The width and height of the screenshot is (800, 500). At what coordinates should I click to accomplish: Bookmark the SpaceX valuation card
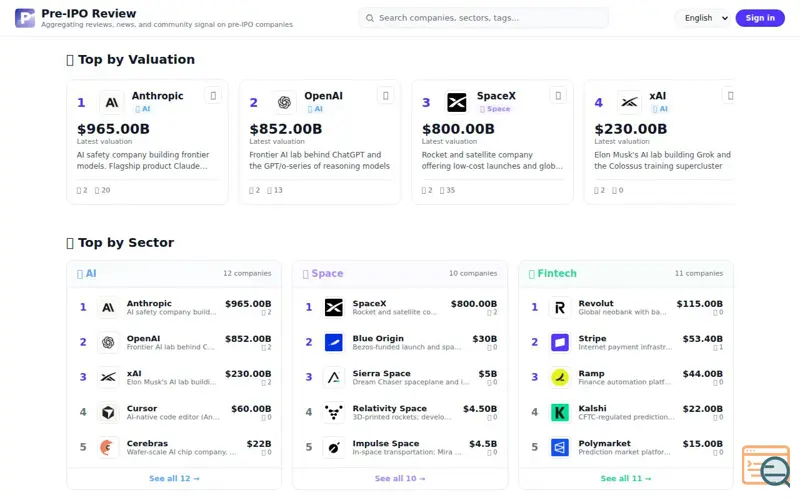click(x=558, y=95)
